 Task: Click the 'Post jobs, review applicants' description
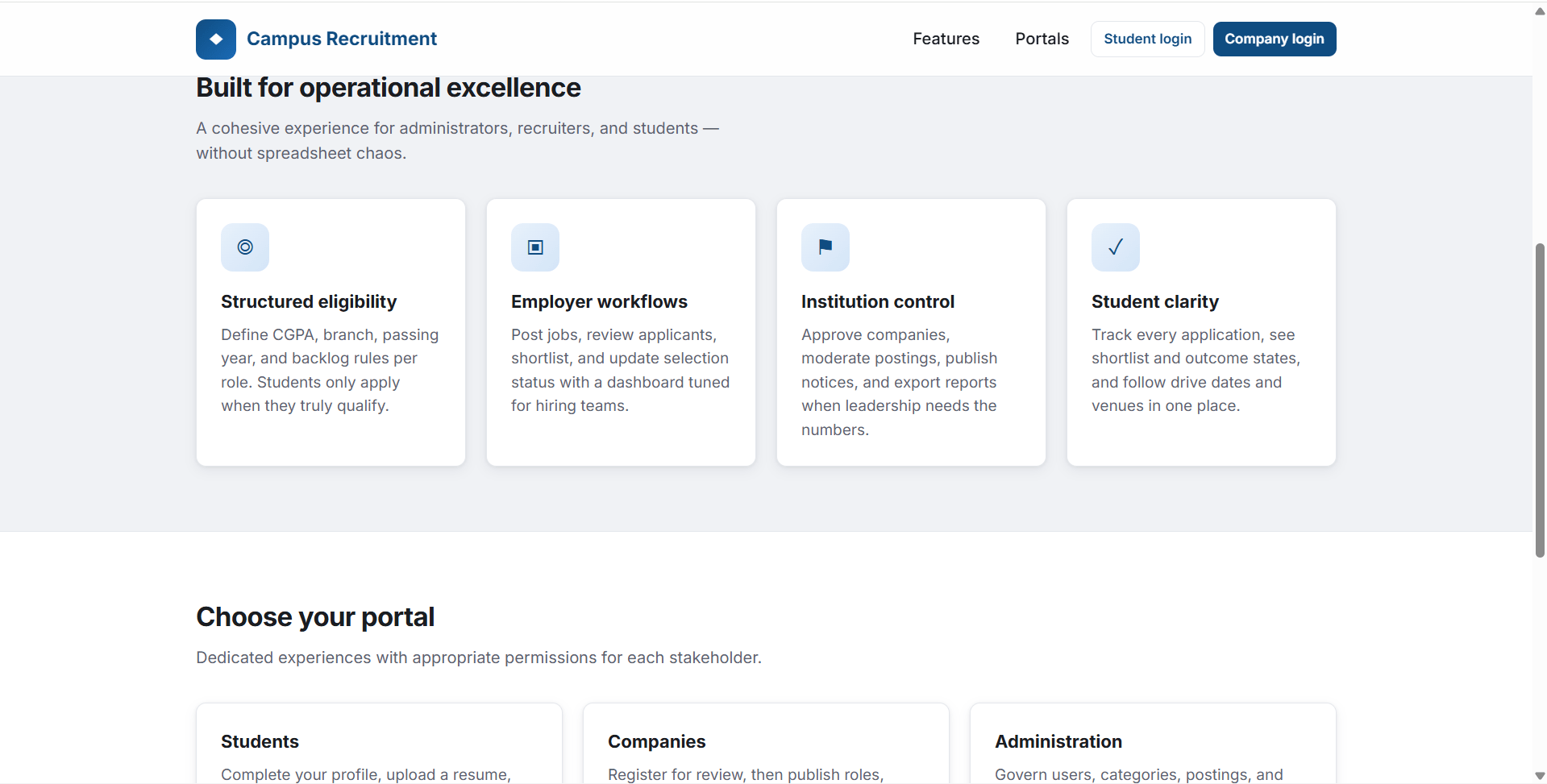tap(621, 370)
